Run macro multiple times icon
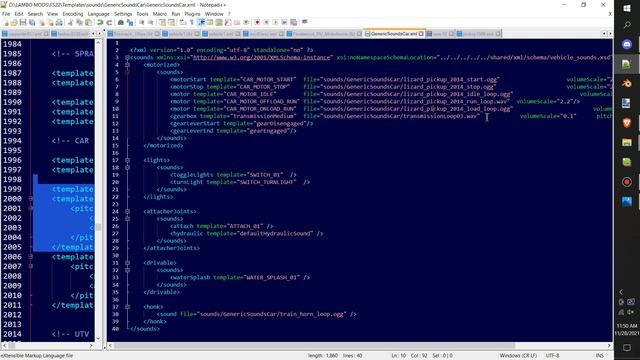 click(x=284, y=22)
